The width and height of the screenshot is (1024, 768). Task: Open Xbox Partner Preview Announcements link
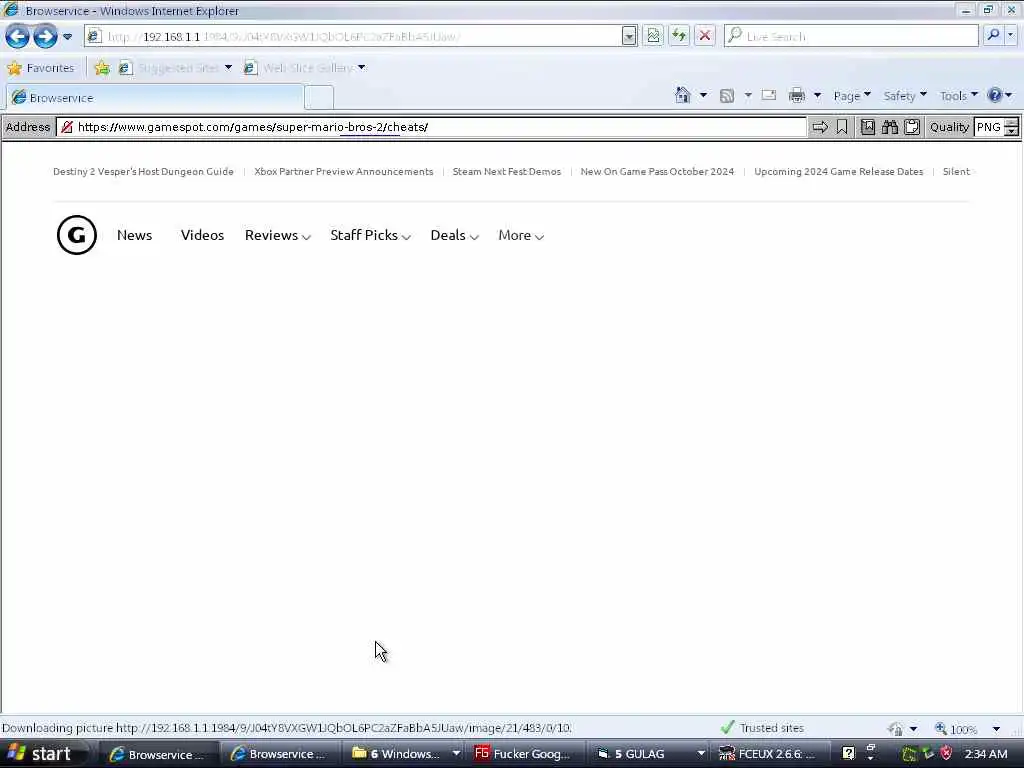tap(344, 172)
